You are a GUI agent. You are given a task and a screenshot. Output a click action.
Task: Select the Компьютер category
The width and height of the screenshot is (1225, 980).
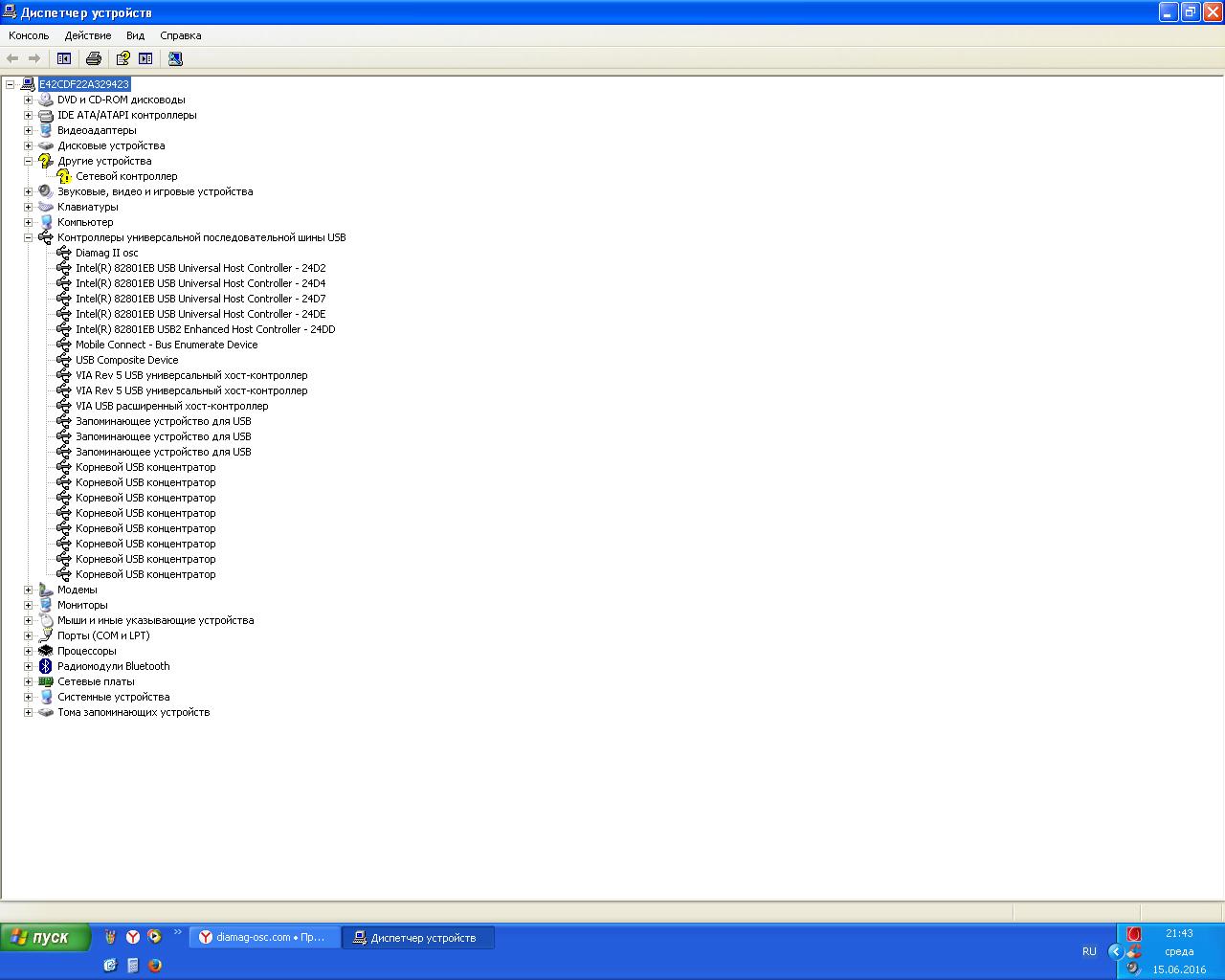[x=85, y=222]
